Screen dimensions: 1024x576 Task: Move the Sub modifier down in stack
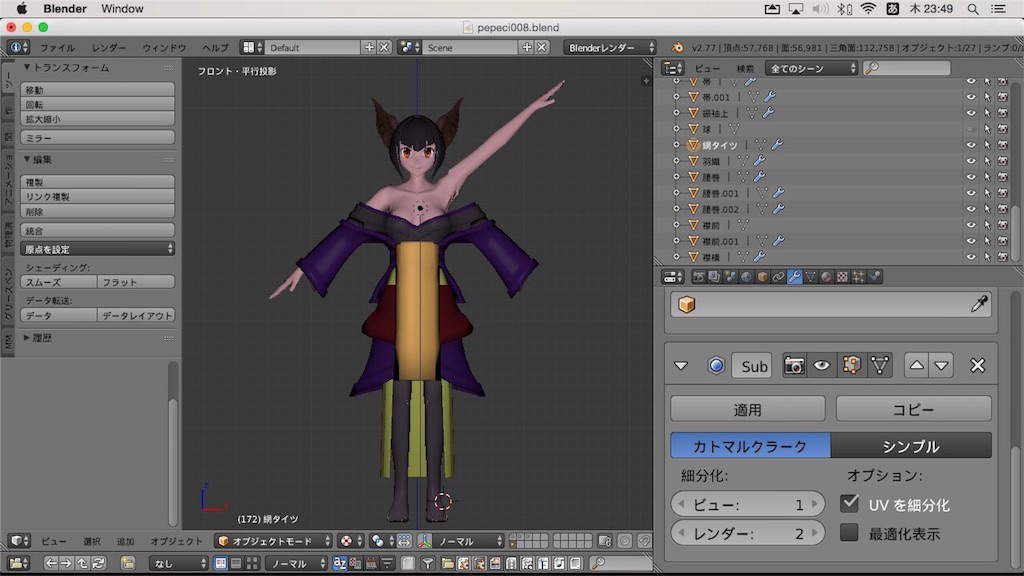pos(941,366)
